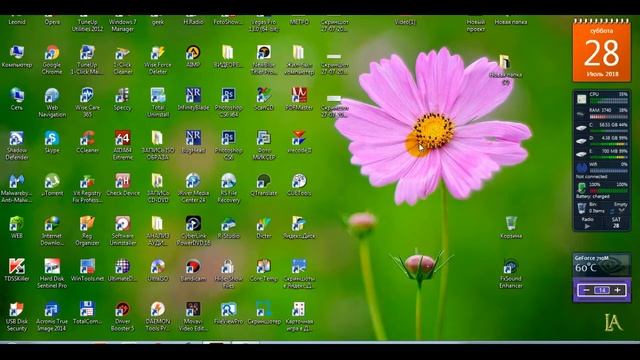The height and width of the screenshot is (360, 640).
Task: Open the DAEMON Tools shortcut
Action: pyautogui.click(x=158, y=317)
